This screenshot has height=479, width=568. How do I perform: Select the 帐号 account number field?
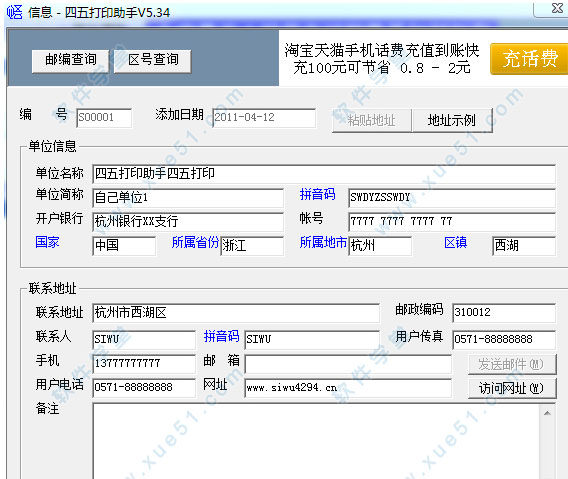coord(452,221)
